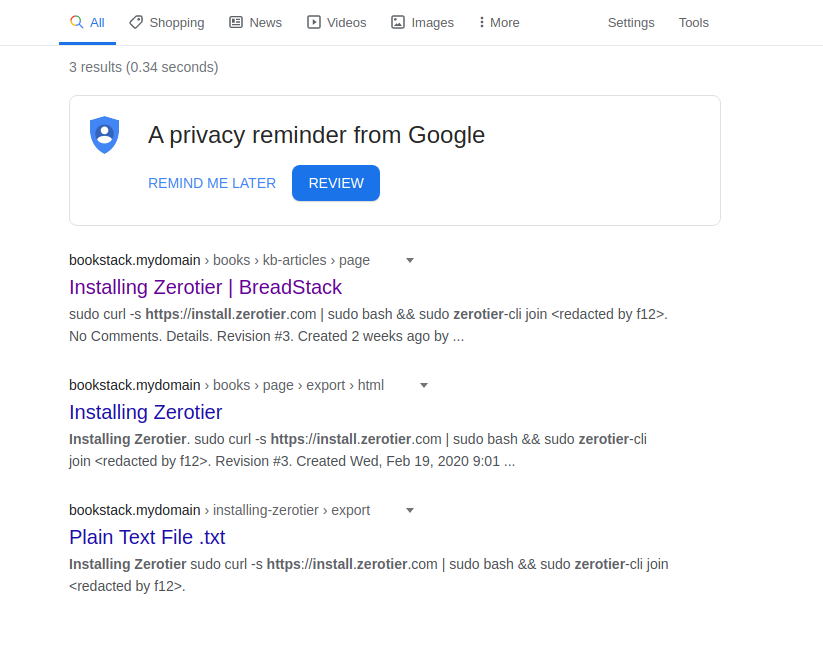This screenshot has height=647, width=823.
Task: Click the user silhouette inside the shield icon
Action: [104, 132]
